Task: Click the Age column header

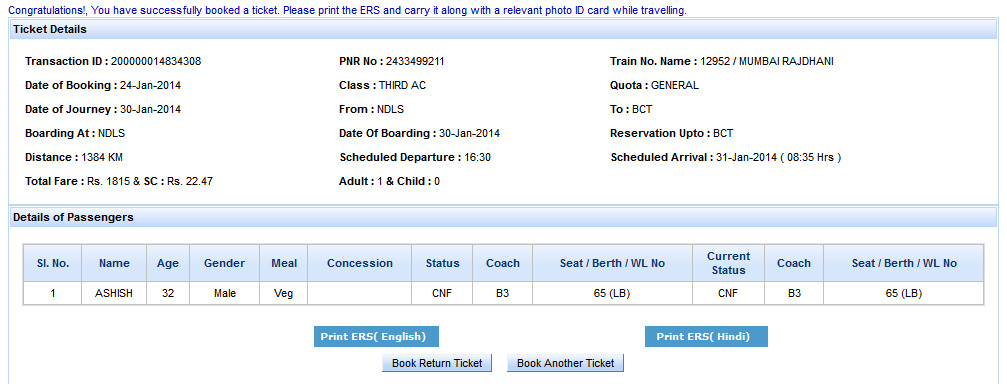Action: [168, 263]
